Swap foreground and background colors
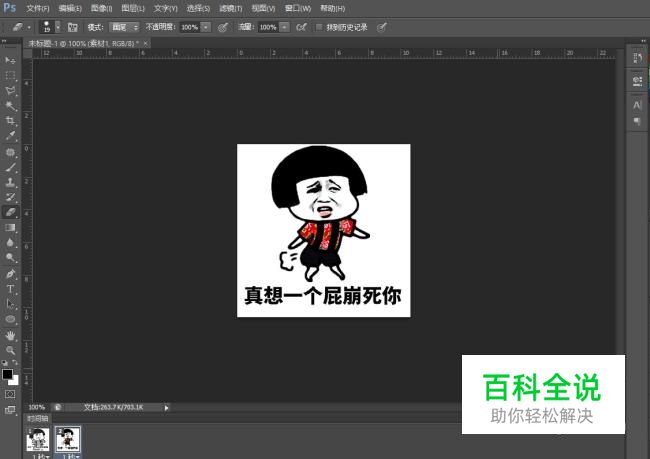Screen dimensions: 650x459 pos(15,362)
